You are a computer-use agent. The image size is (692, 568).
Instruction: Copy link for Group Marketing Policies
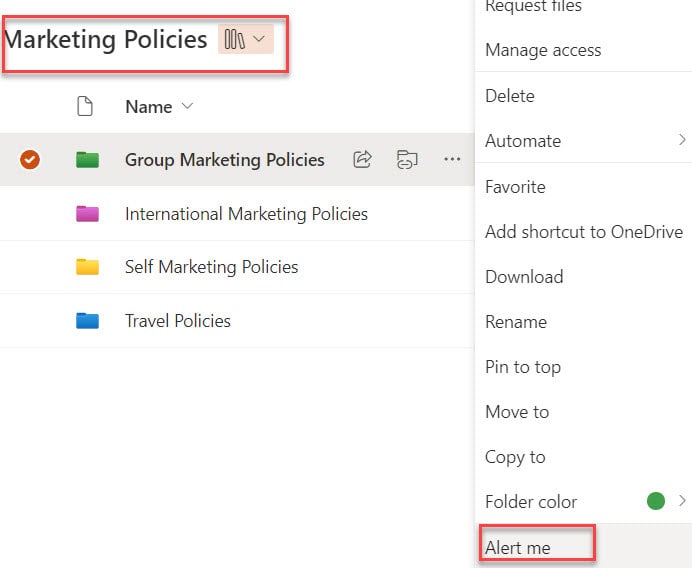(x=407, y=159)
